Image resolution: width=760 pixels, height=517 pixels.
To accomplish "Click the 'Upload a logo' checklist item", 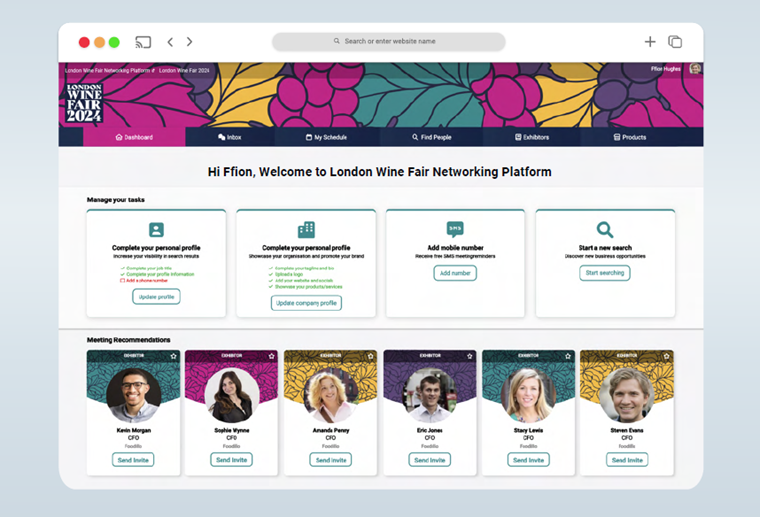I will point(285,274).
